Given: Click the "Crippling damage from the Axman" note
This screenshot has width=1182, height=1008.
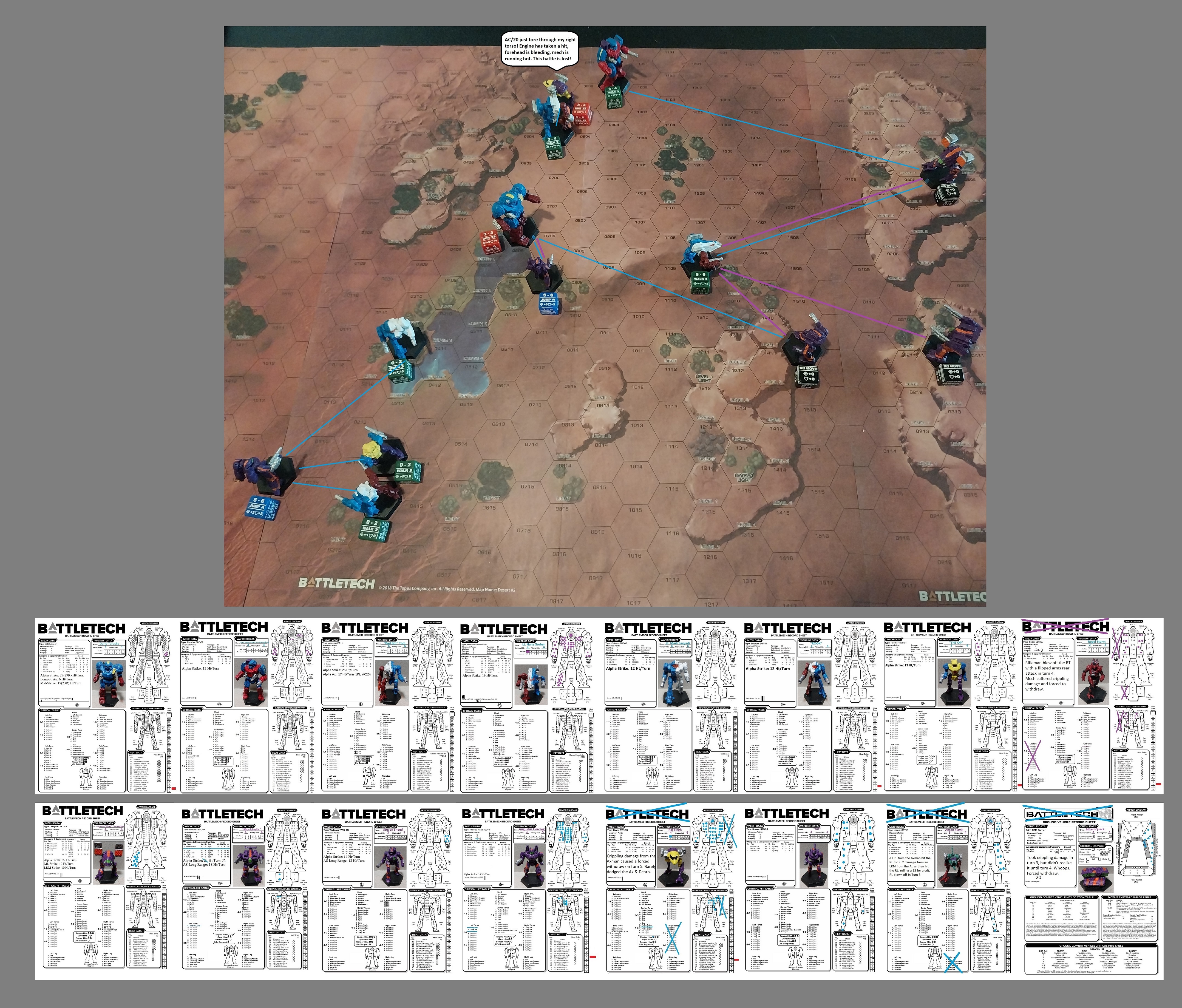Looking at the screenshot, I should pos(631,864).
